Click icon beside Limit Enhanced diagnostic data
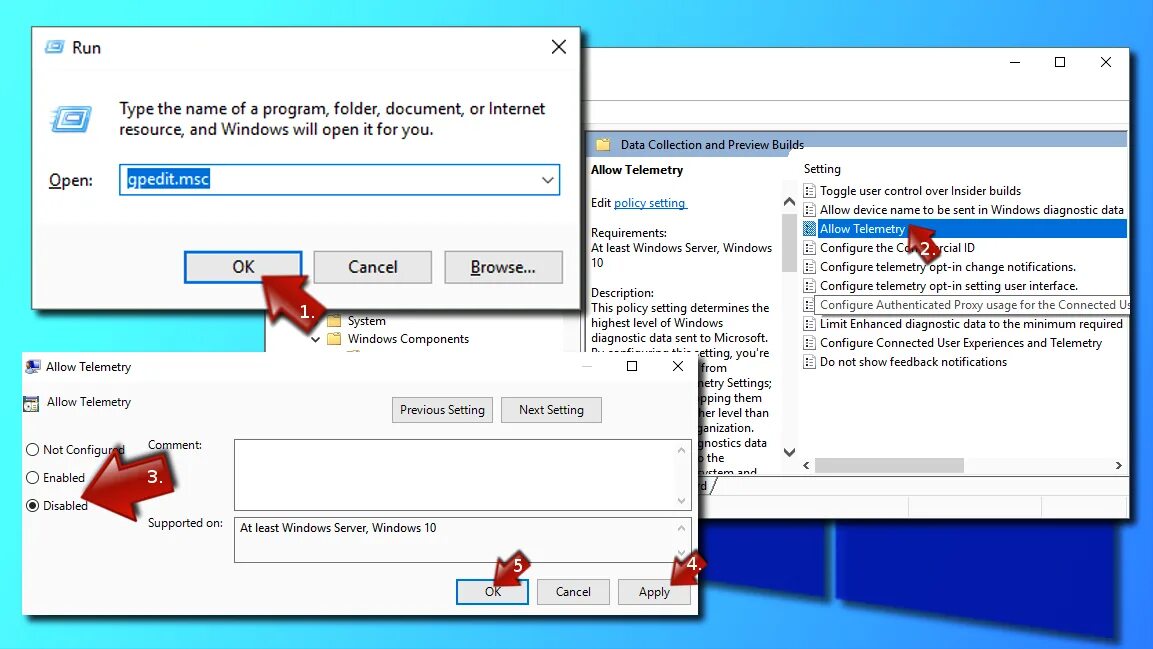Image resolution: width=1153 pixels, height=649 pixels. (810, 325)
